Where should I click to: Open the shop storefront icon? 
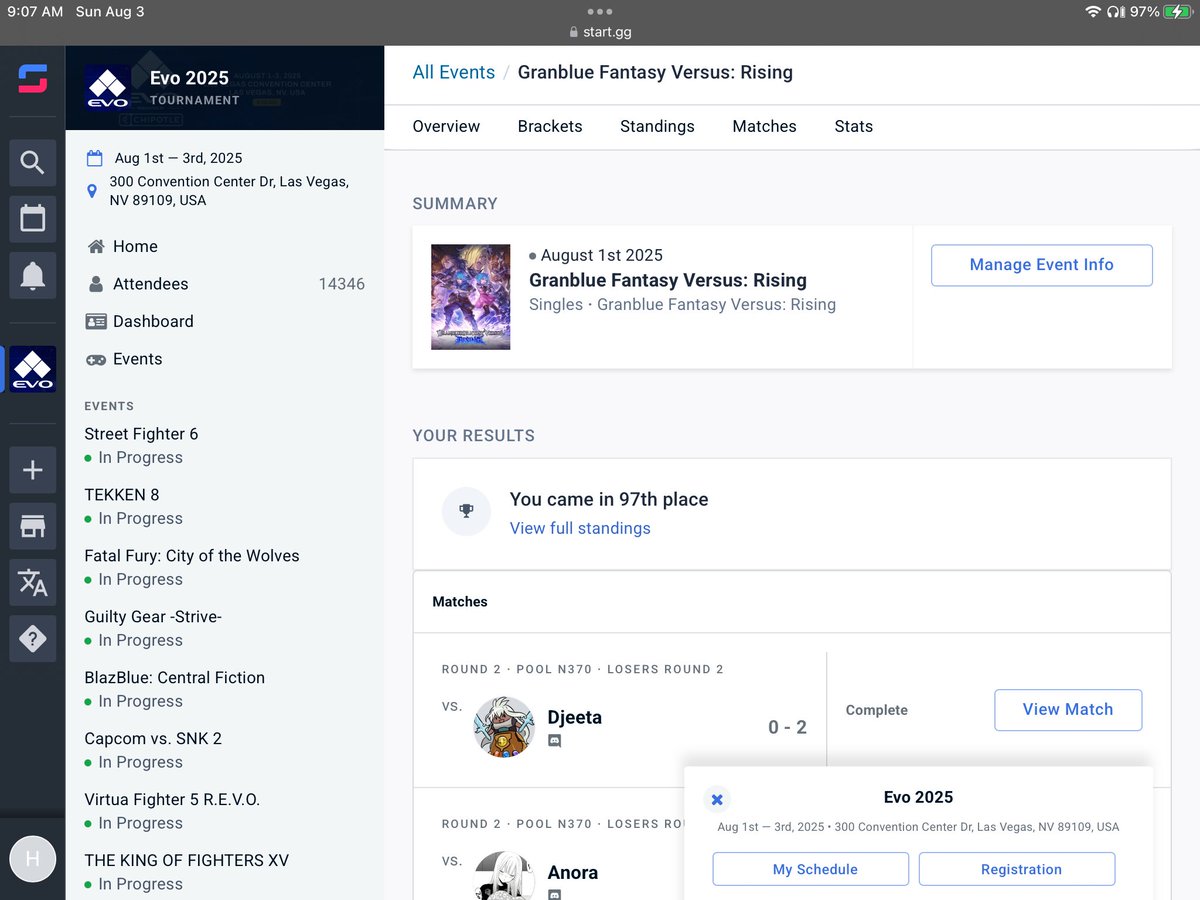(x=33, y=526)
